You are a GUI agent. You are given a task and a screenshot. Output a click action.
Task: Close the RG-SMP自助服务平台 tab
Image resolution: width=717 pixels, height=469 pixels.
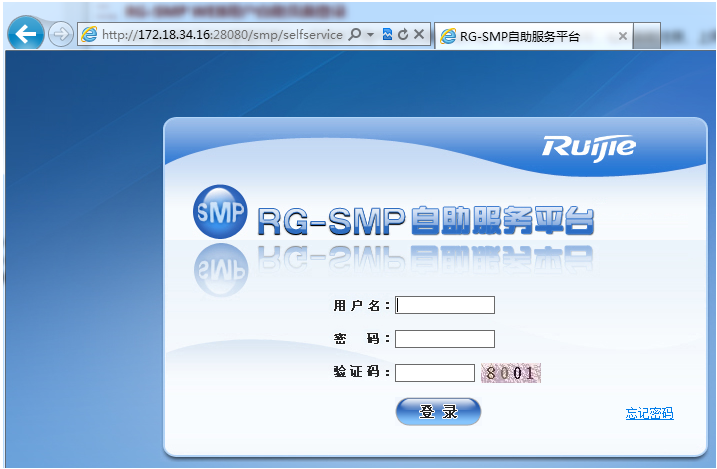point(622,36)
